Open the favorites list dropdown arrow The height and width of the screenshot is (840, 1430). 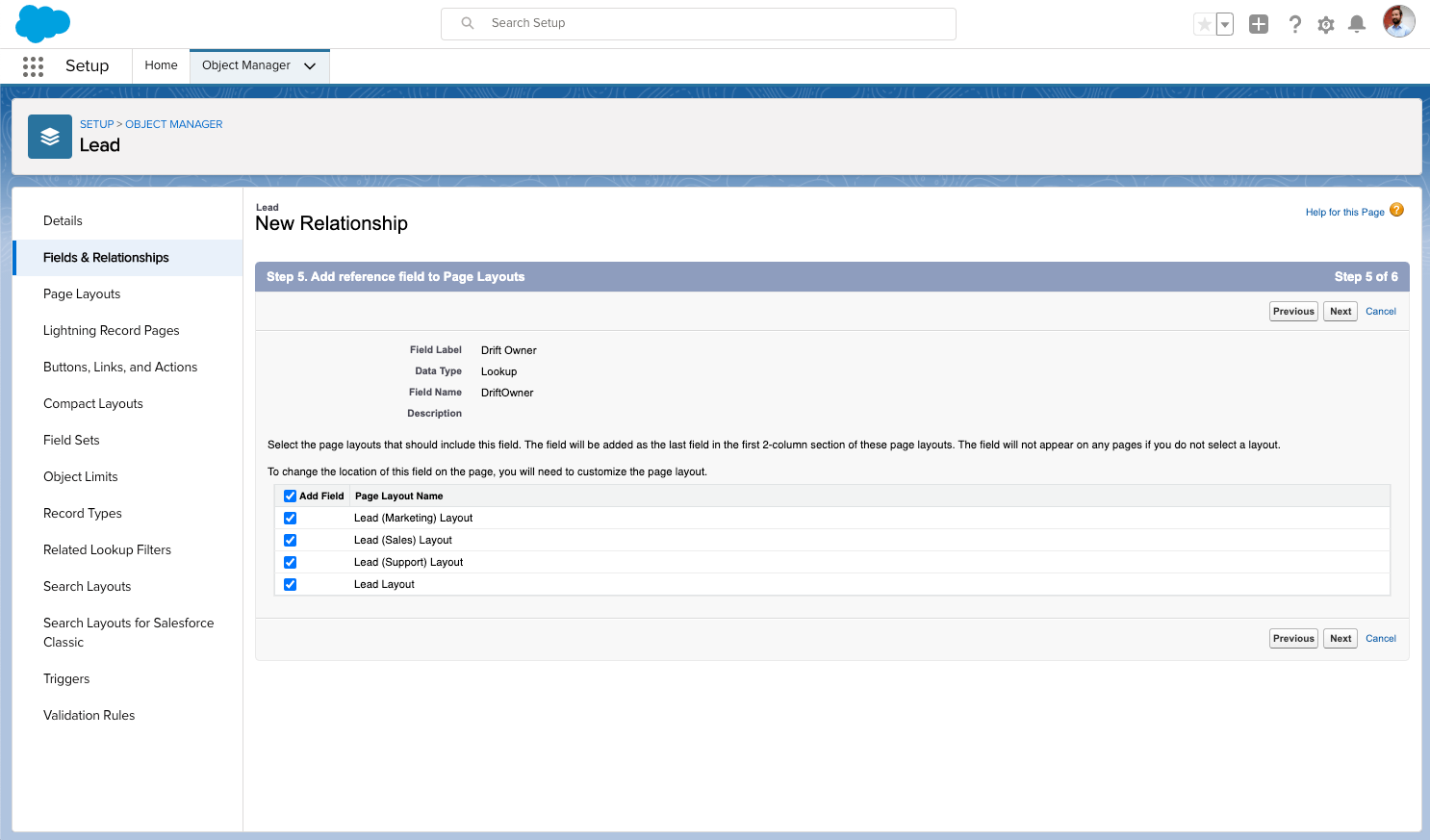pyautogui.click(x=1225, y=24)
